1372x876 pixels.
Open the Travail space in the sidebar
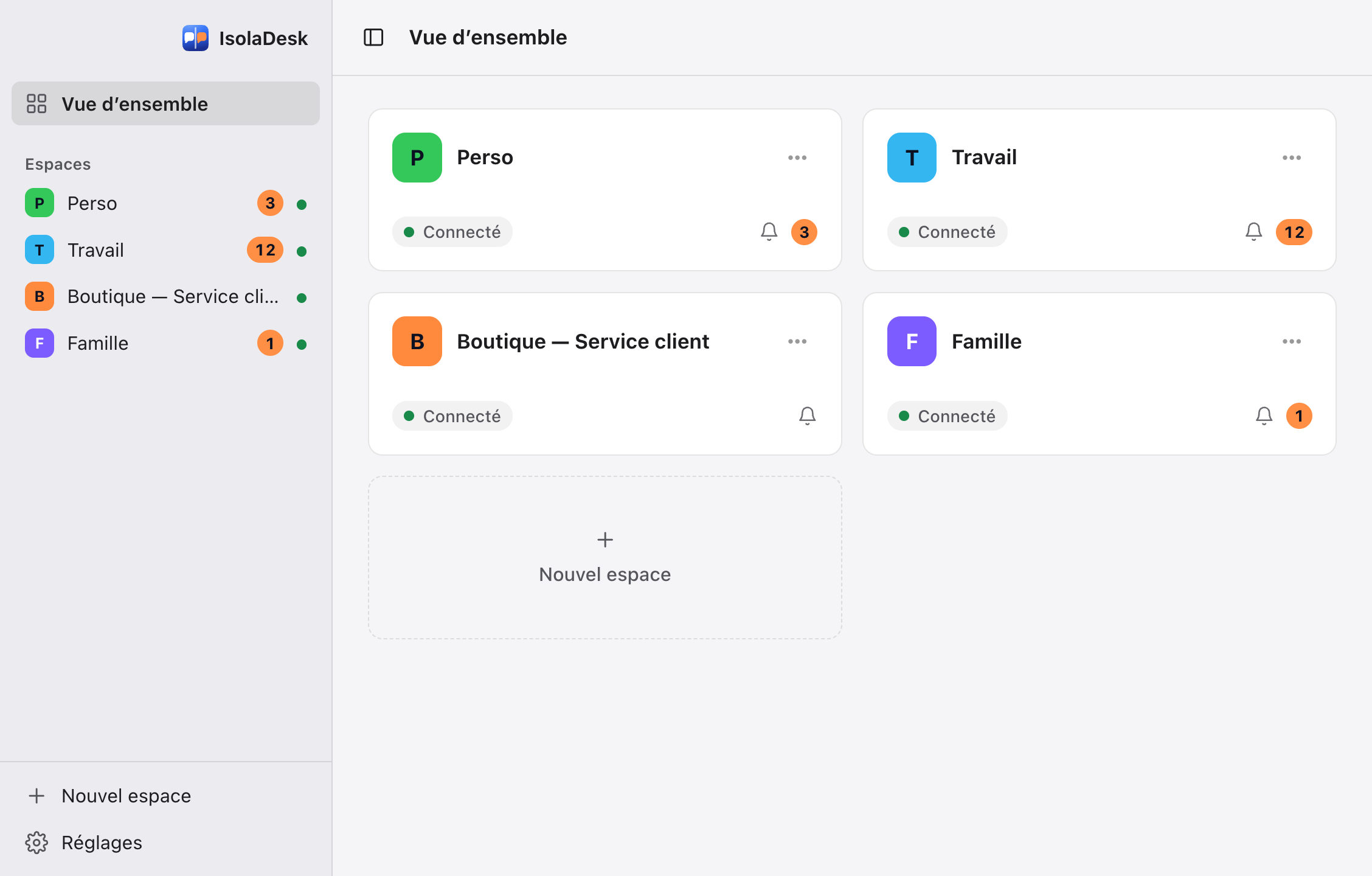coord(165,250)
